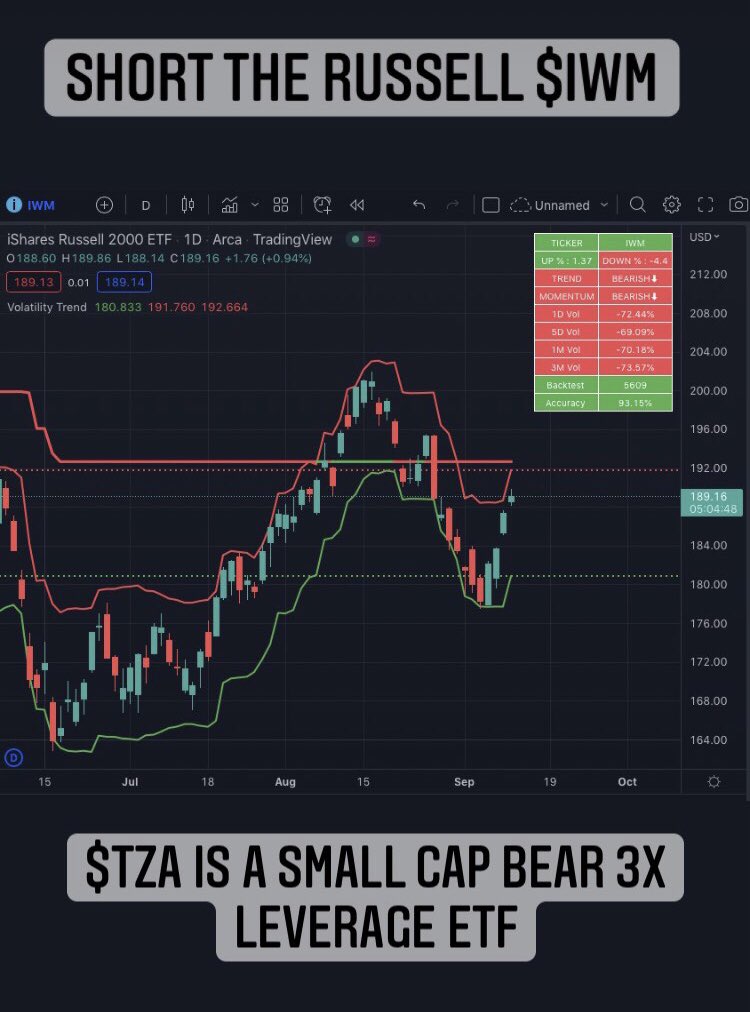Toggle the green market status dot
The height and width of the screenshot is (1012, 750).
[x=355, y=239]
